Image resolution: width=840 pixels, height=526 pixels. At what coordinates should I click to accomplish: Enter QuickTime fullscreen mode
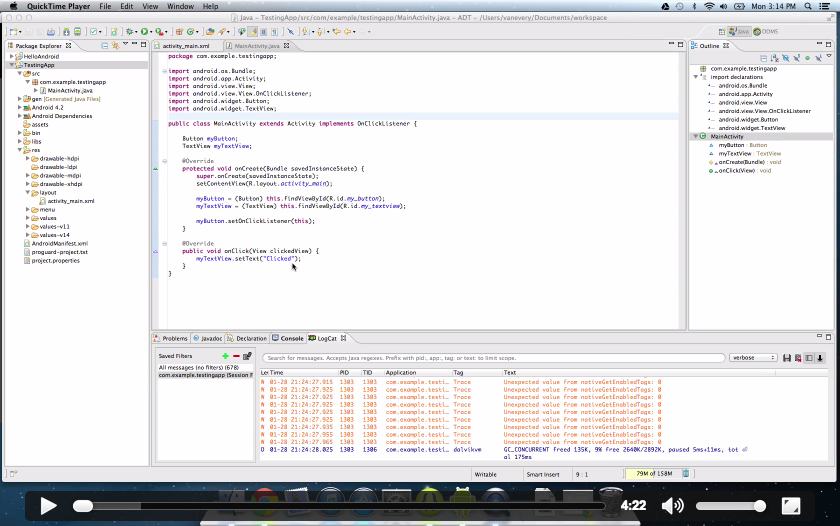(x=791, y=506)
